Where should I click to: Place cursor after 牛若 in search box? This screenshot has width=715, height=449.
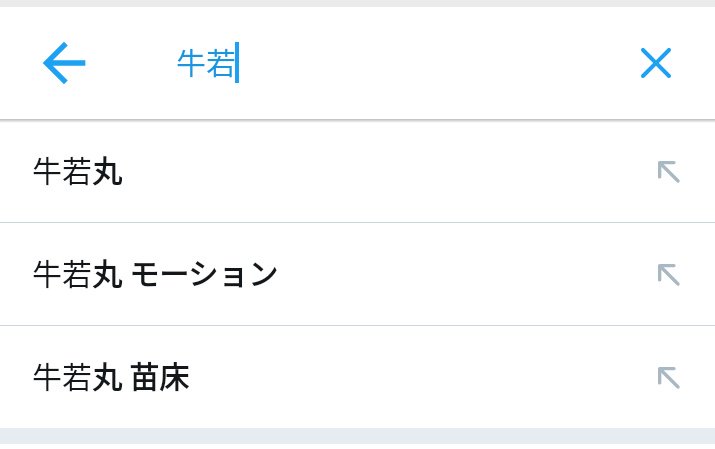(236, 65)
